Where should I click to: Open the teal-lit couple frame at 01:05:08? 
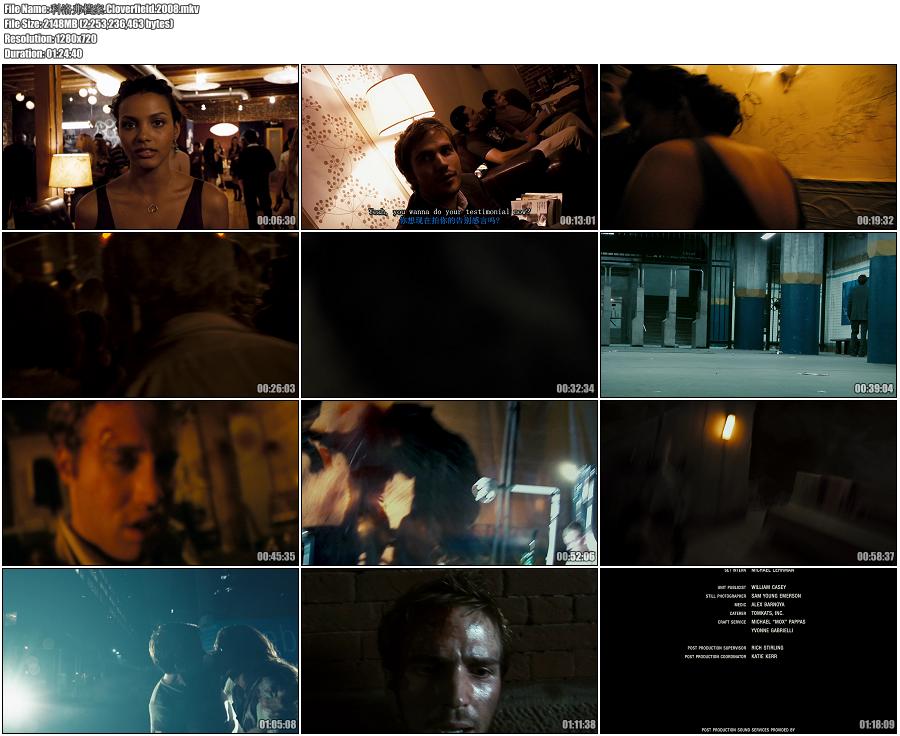point(150,651)
